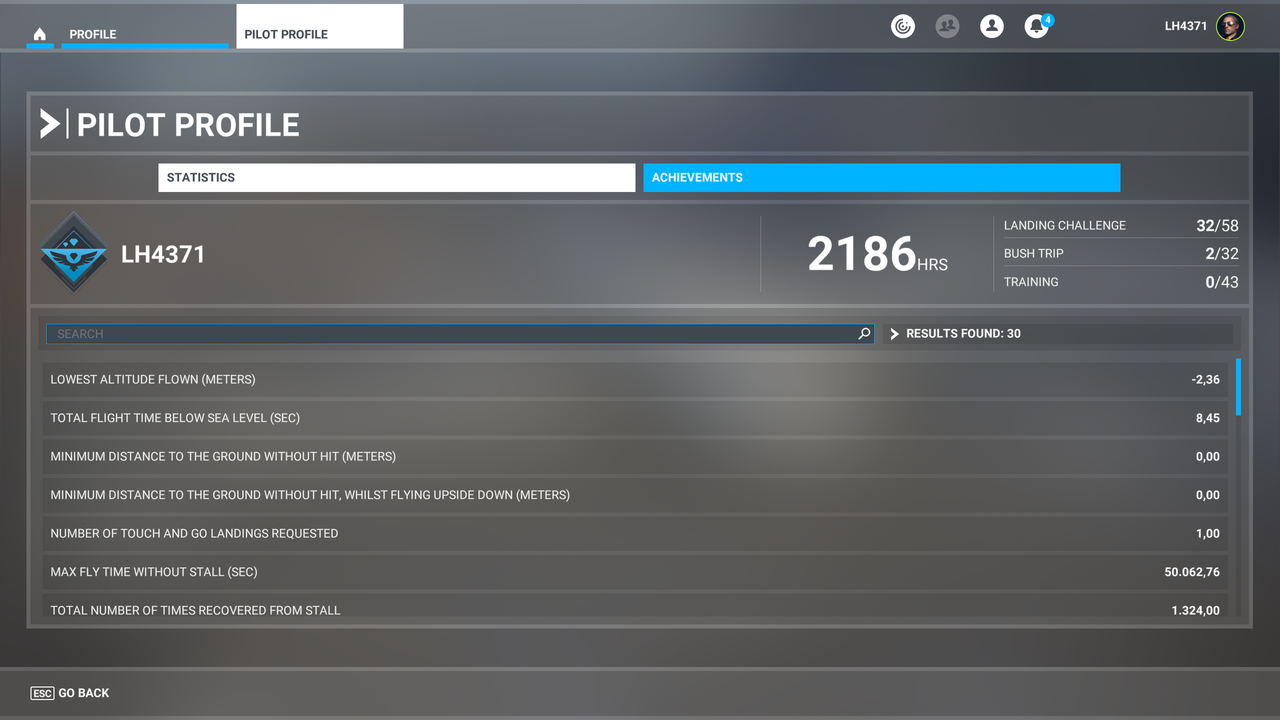Image resolution: width=1280 pixels, height=720 pixels.
Task: Click the statistics list scrollbar
Action: click(x=1238, y=387)
